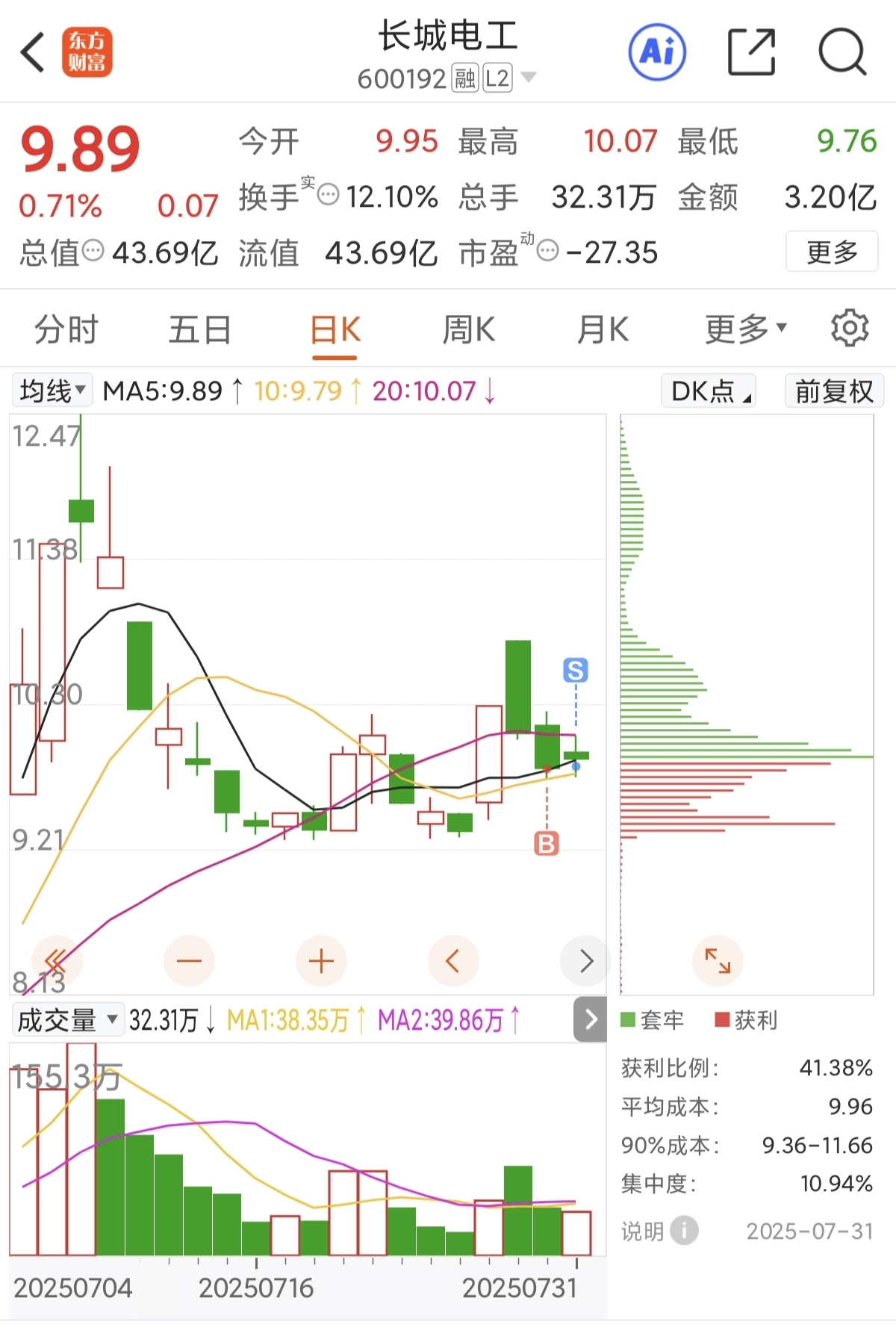The image size is (896, 1336).
Task: Zoom out chart with minus icon
Action: 189,961
